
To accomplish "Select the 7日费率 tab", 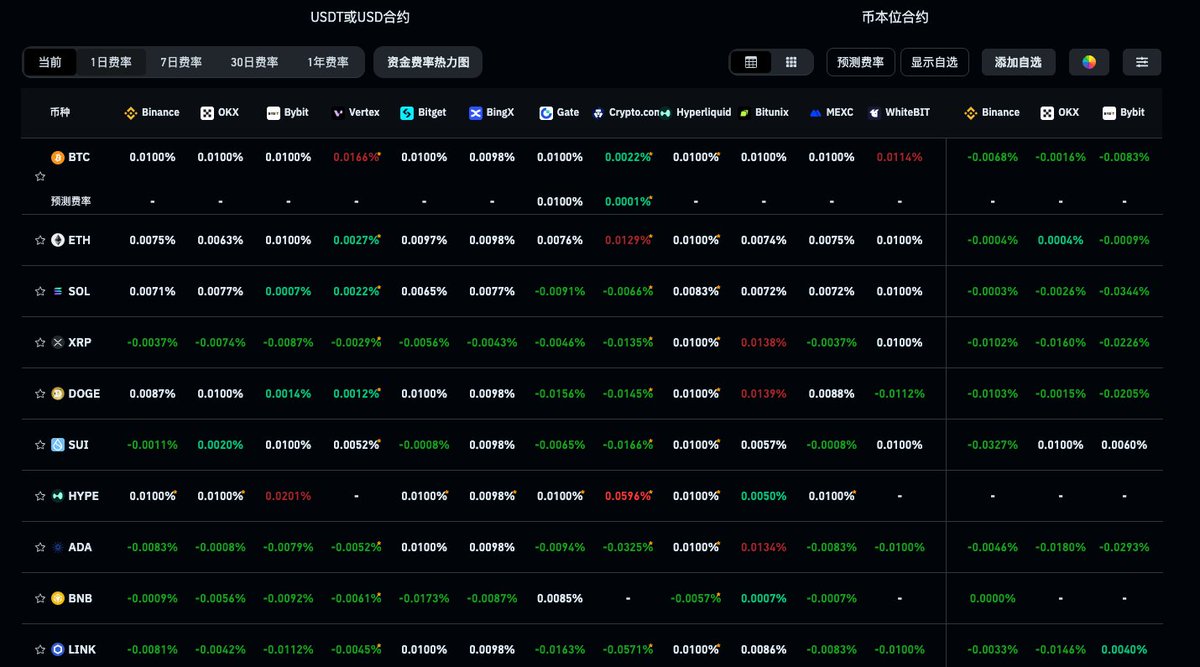I will click(x=181, y=62).
